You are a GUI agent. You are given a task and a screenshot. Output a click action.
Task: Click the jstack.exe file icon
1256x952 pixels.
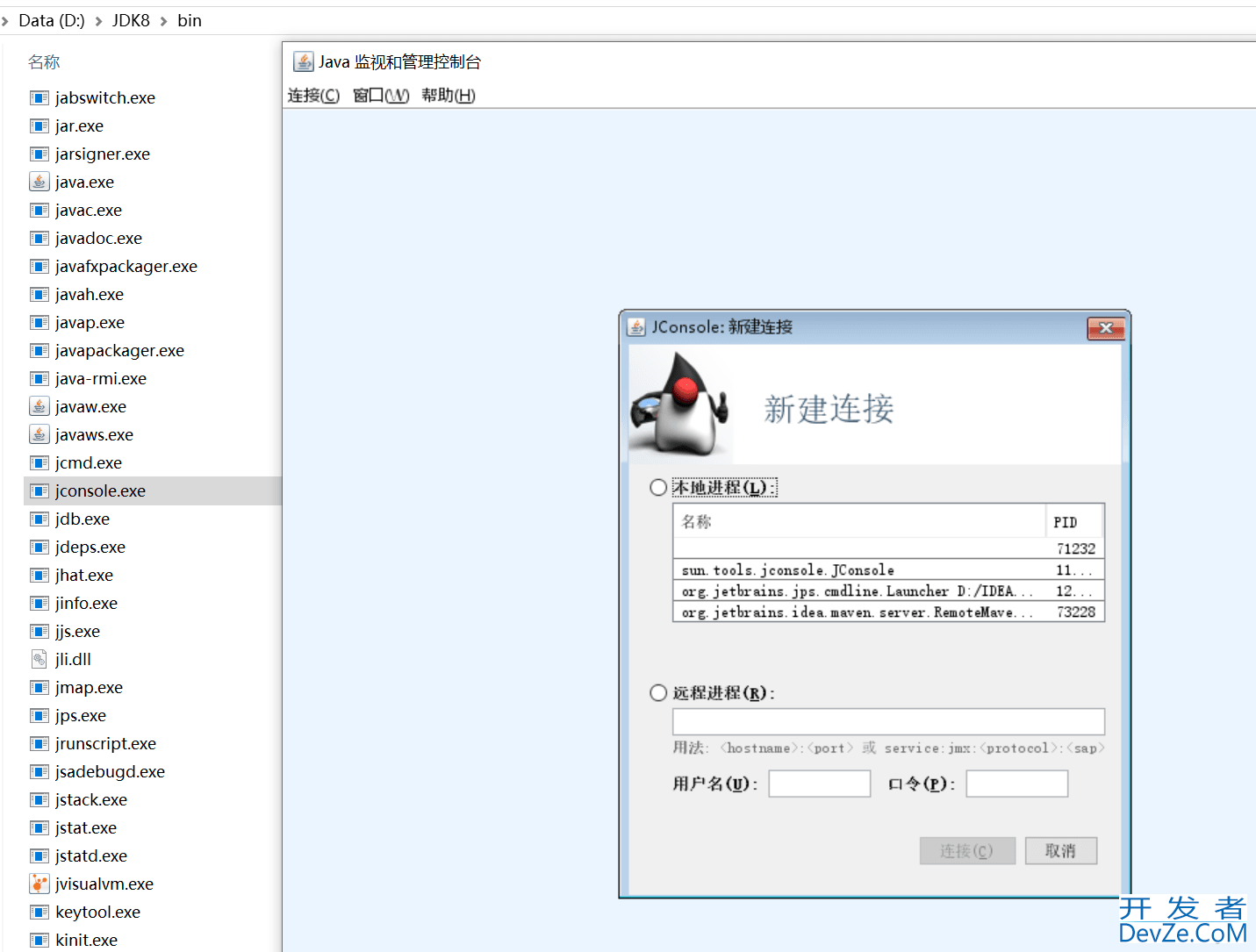(x=39, y=800)
